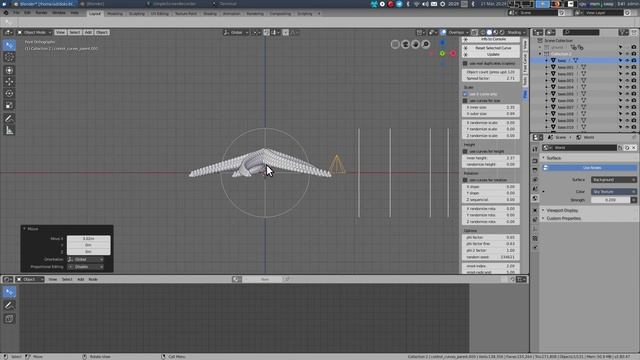This screenshot has height=360, width=640.
Task: Open the Output properties tab icon
Action: [x=535, y=170]
